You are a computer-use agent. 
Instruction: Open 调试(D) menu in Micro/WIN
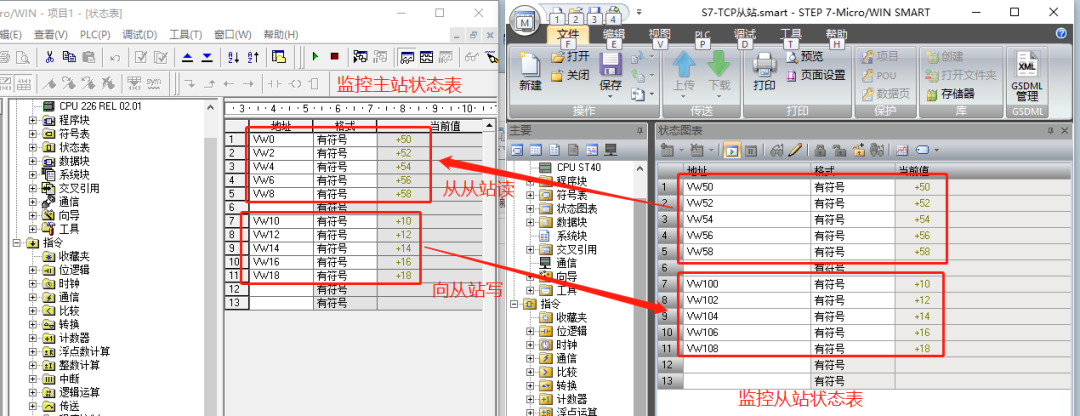[x=139, y=34]
